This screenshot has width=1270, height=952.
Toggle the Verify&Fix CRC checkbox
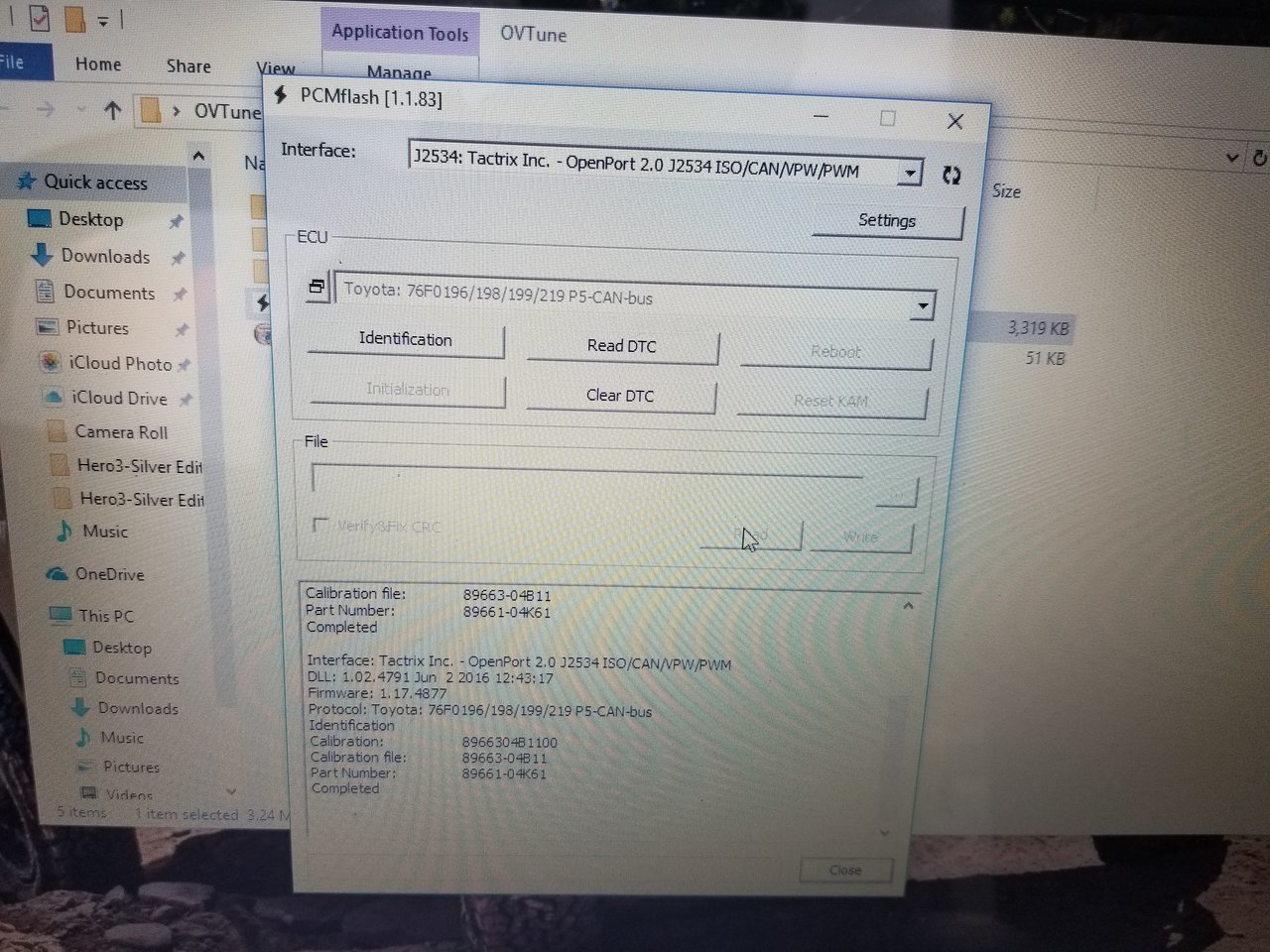[320, 525]
